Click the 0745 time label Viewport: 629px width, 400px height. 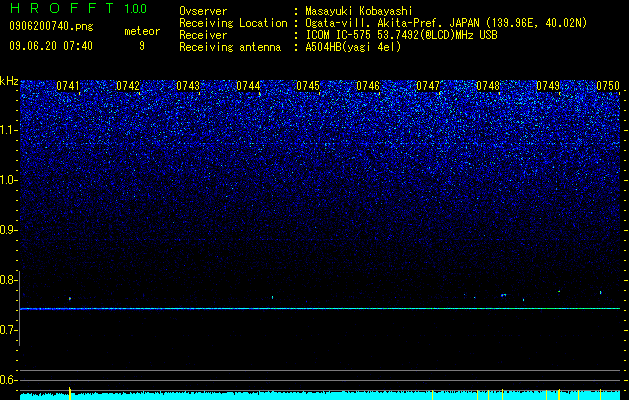pyautogui.click(x=308, y=86)
